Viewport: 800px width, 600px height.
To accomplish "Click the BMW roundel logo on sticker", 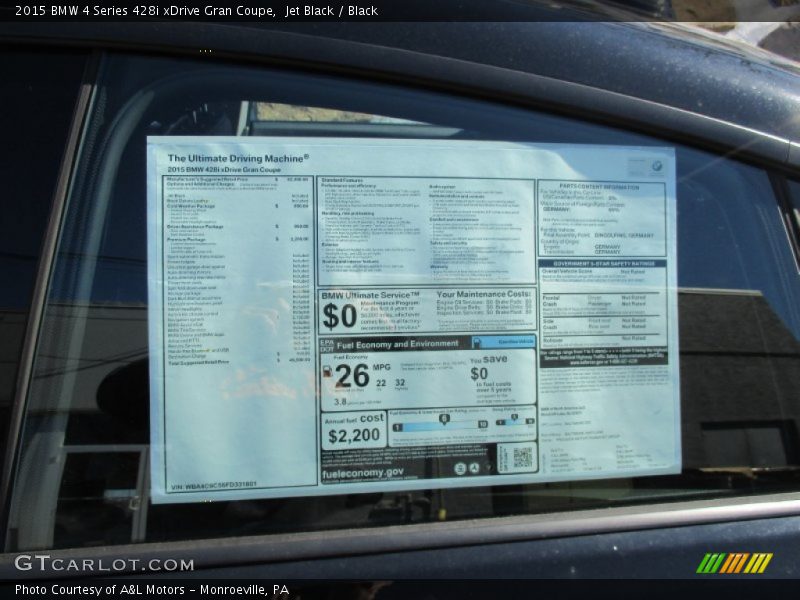I will [657, 166].
